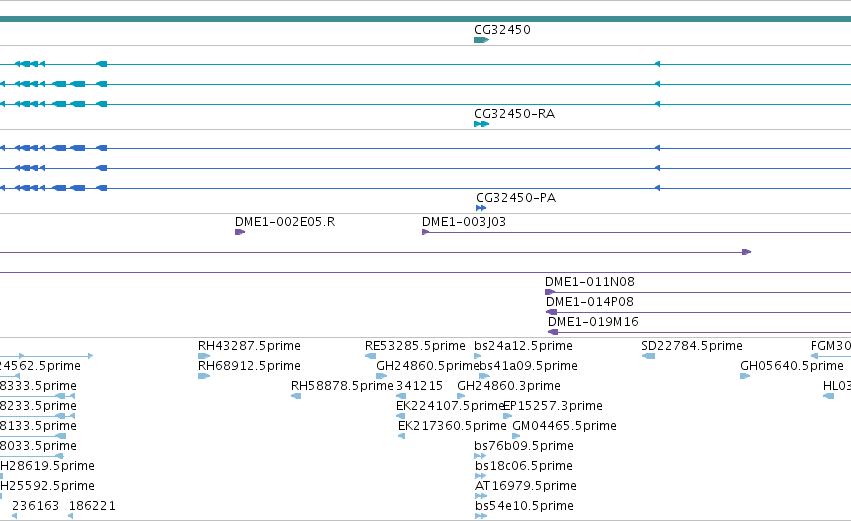Screen dimensions: 851x521
Task: Select the double-arrow glyph under bs54e10.5prime
Action: pyautogui.click(x=481, y=516)
